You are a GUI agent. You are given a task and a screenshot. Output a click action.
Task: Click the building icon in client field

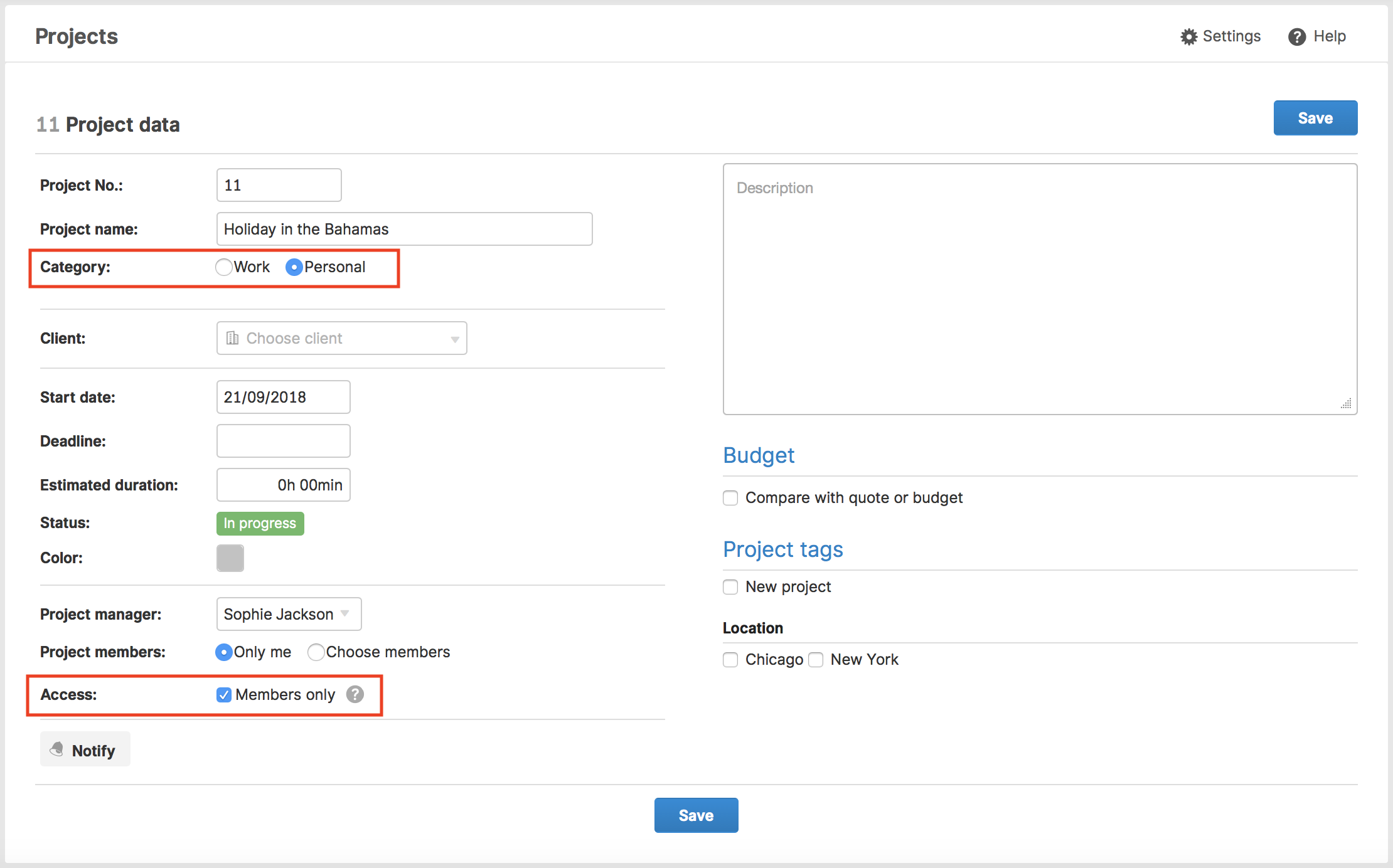[x=232, y=338]
